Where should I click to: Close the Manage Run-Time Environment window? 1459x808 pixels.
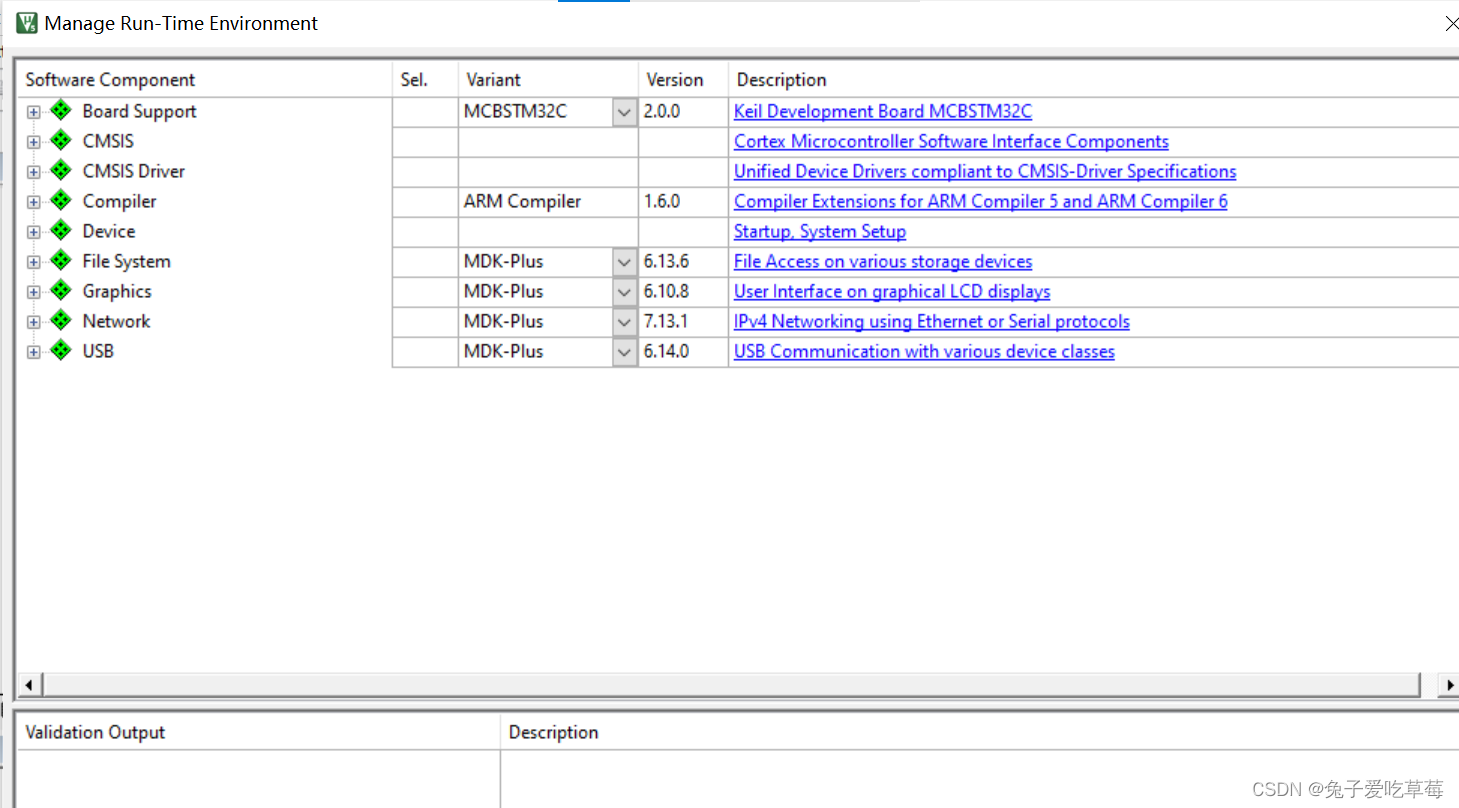coord(1451,23)
